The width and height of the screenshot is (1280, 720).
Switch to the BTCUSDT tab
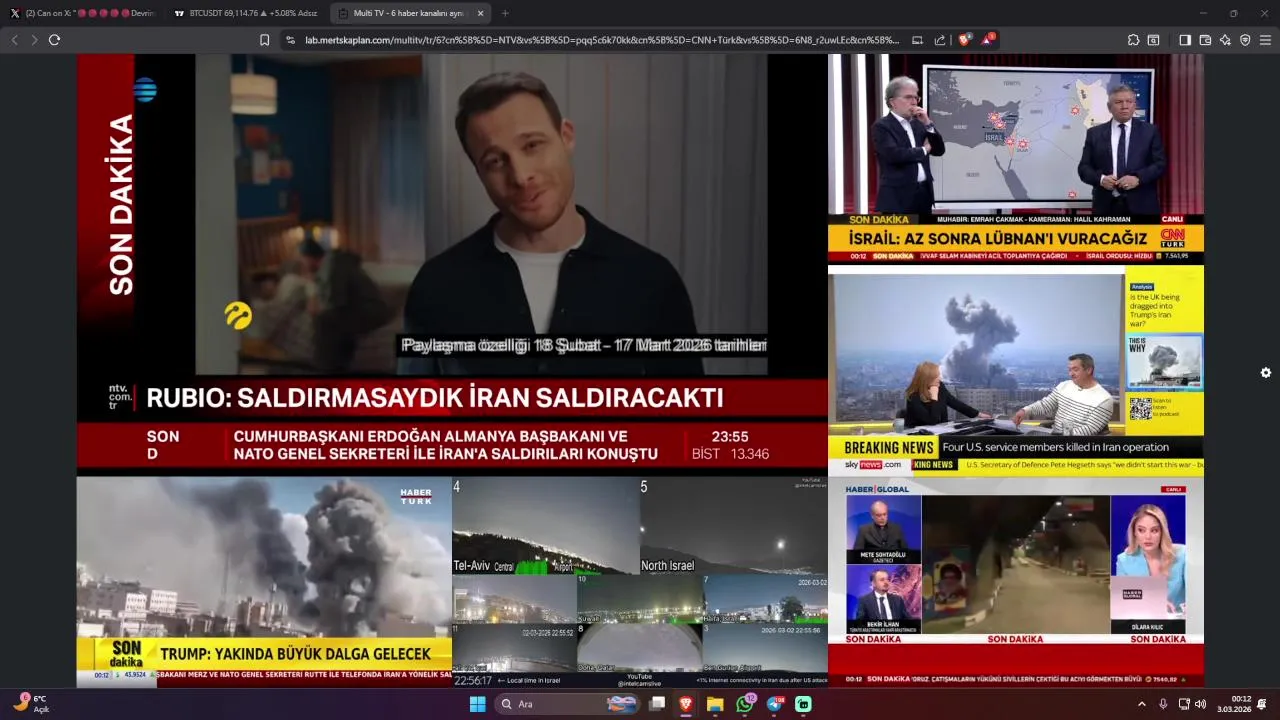[x=245, y=13]
